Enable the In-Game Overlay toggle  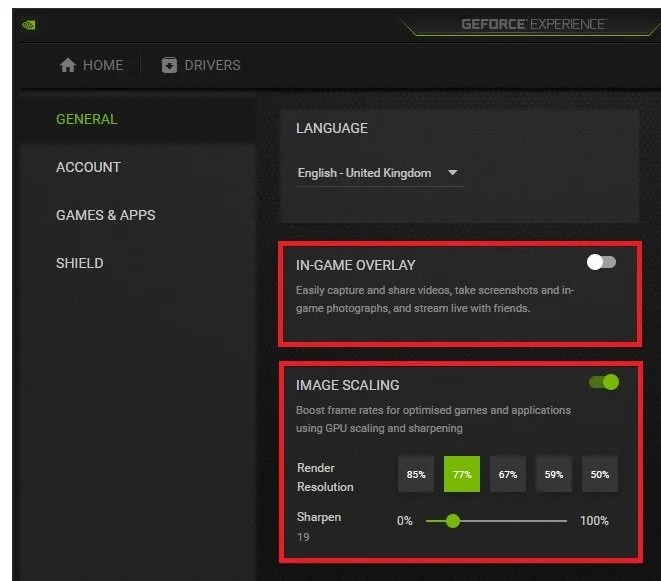[602, 263]
